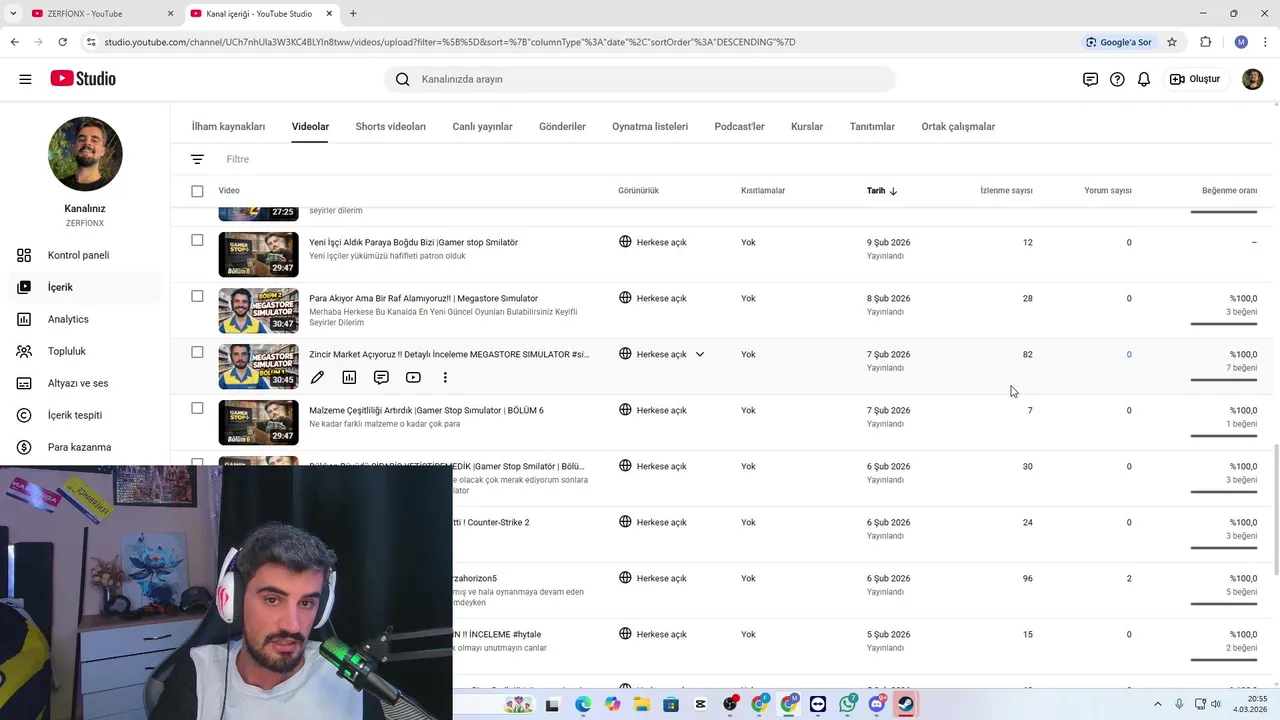This screenshot has height=720, width=1280.
Task: Click Google'a Sor button in address bar
Action: [x=1119, y=42]
